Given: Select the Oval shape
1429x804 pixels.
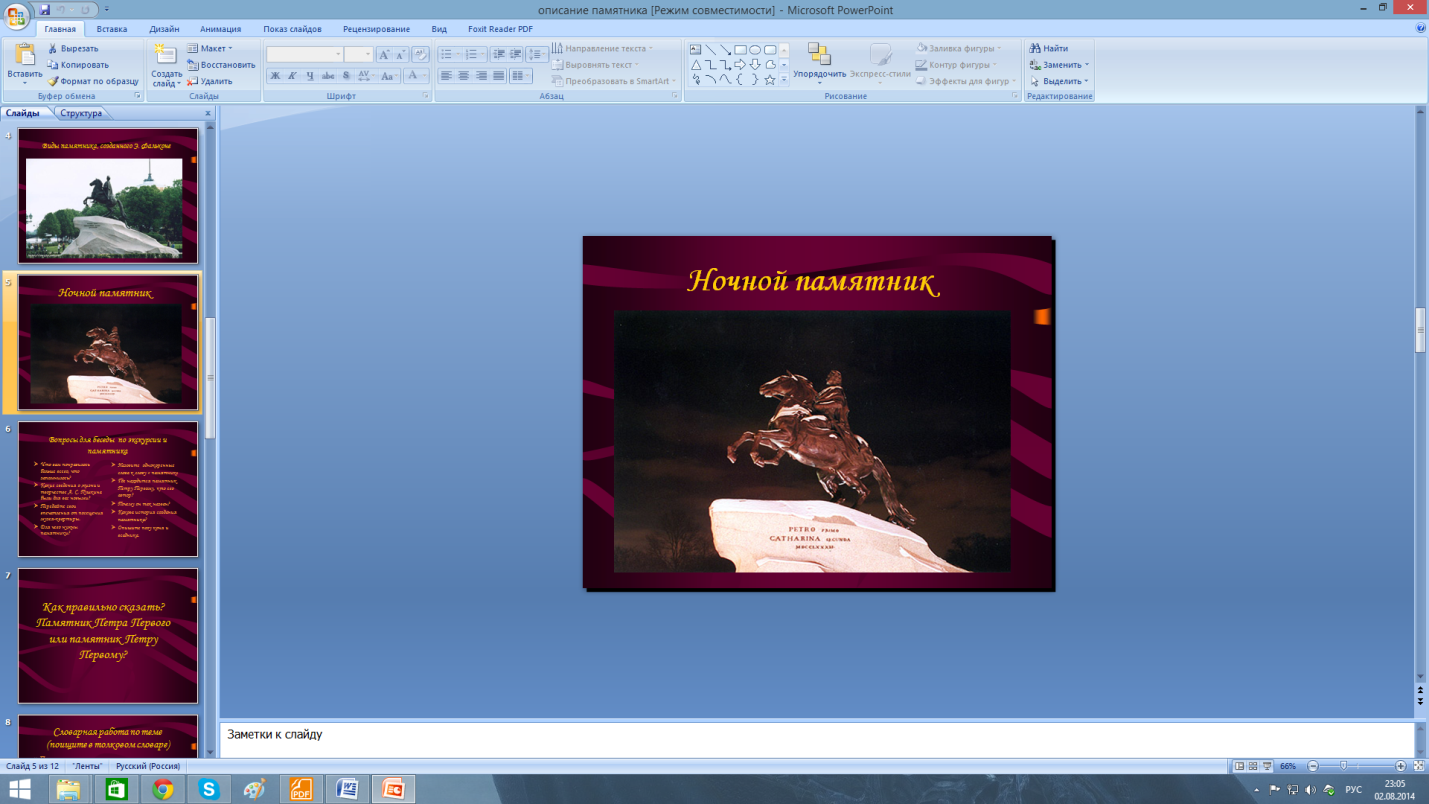Looking at the screenshot, I should pyautogui.click(x=755, y=49).
